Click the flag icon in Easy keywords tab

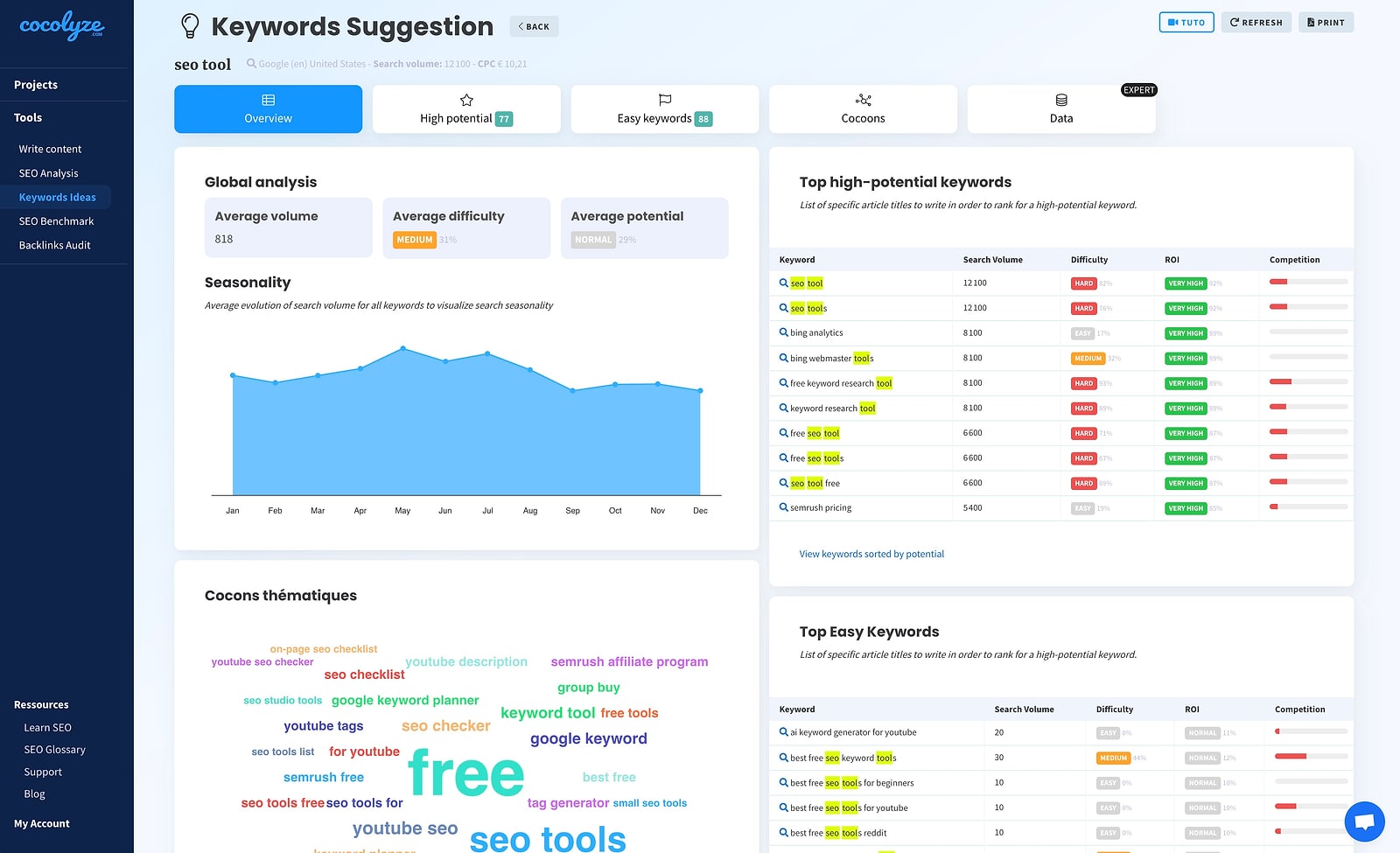[665, 100]
